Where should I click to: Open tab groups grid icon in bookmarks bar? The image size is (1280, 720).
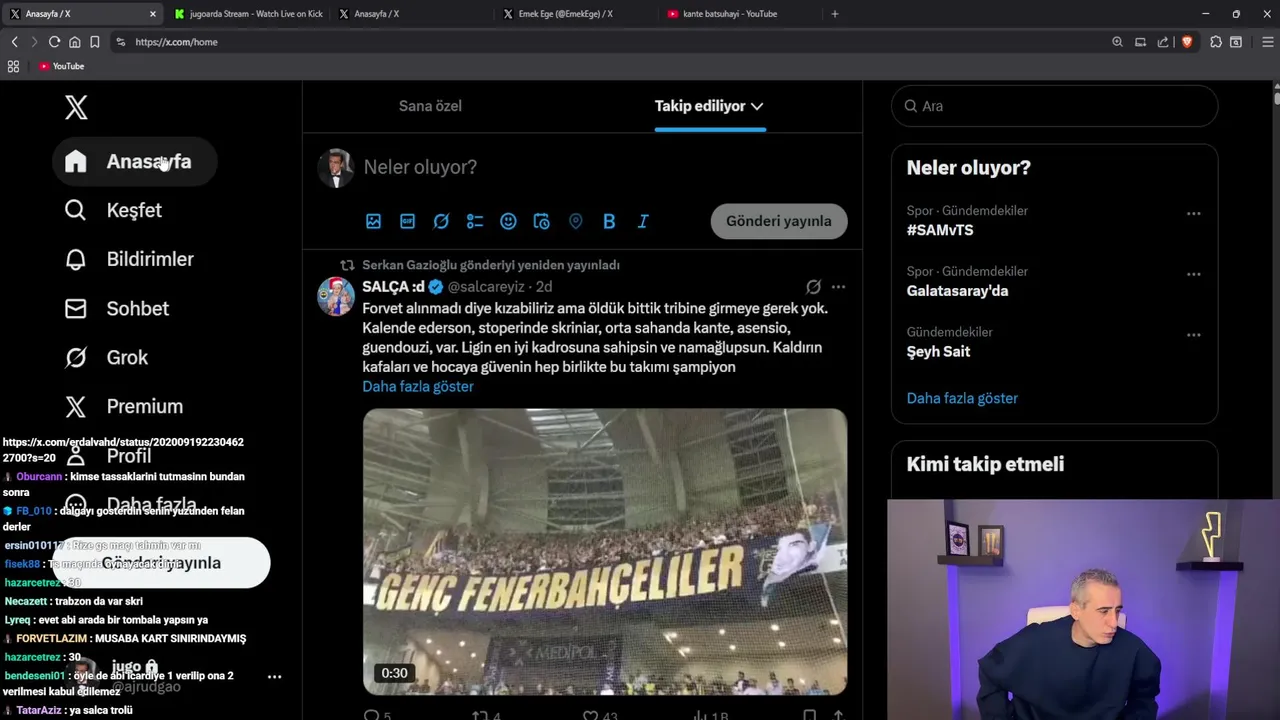tap(13, 66)
